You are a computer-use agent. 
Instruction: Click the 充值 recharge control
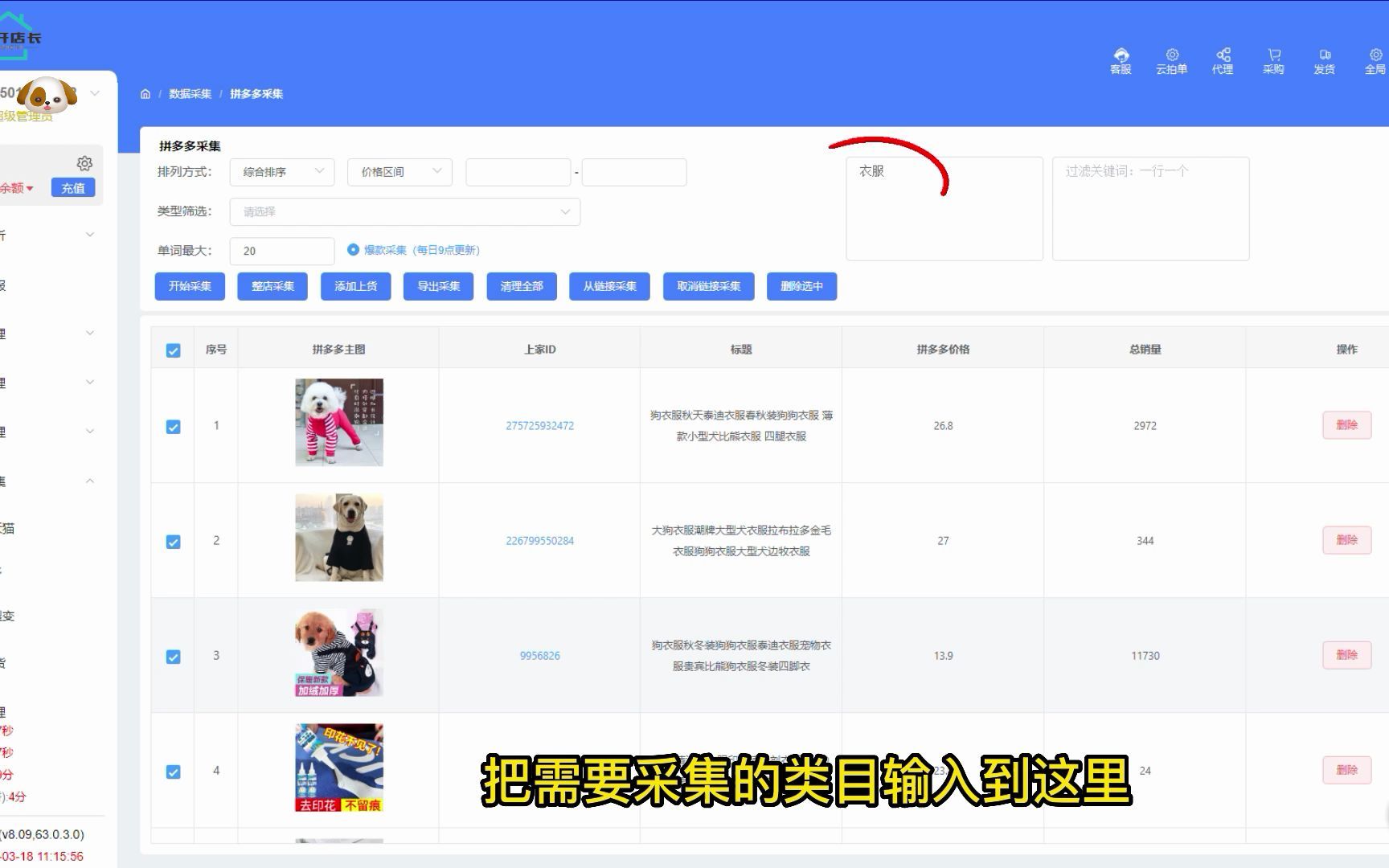pos(73,187)
